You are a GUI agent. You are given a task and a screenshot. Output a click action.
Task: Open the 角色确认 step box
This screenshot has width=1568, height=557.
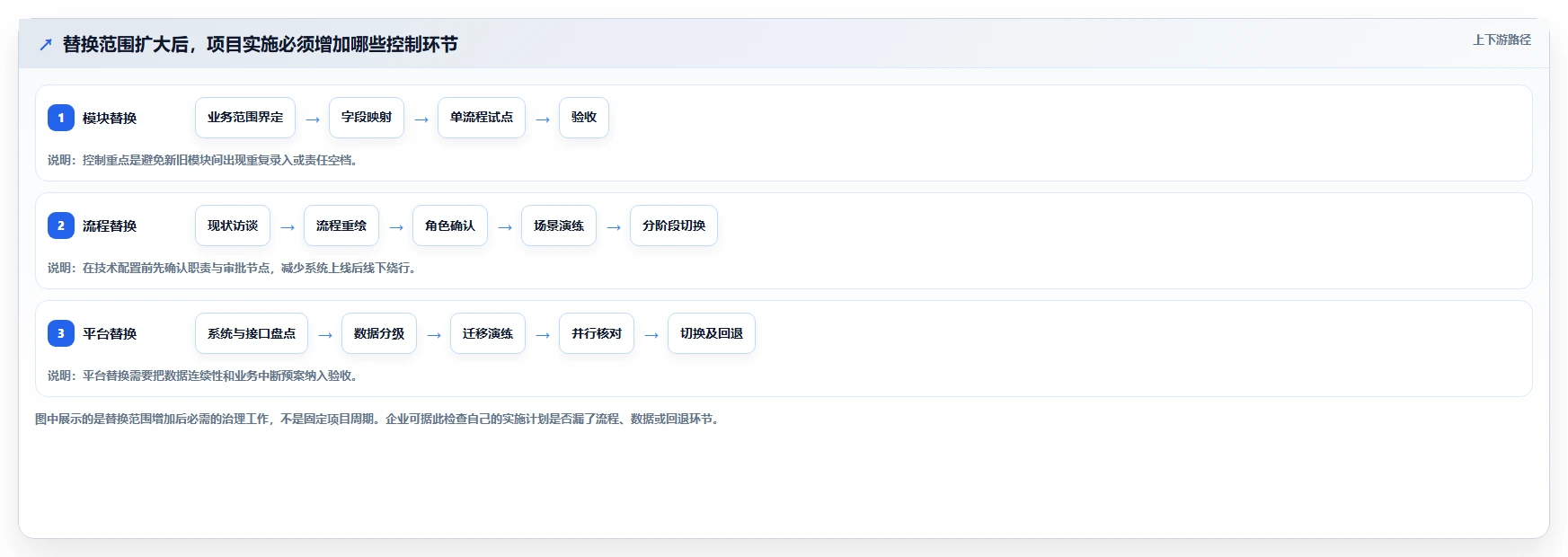point(450,225)
